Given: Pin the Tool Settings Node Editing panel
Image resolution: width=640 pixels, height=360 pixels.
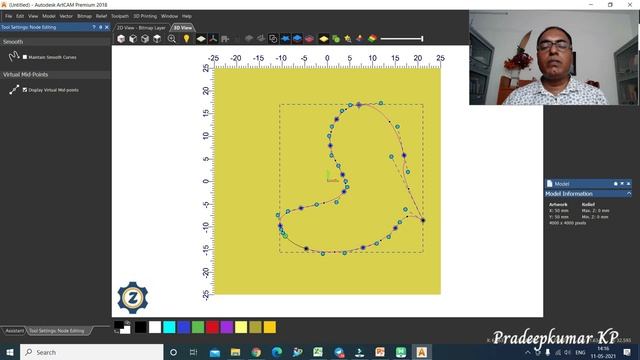Looking at the screenshot, I should pyautogui.click(x=100, y=27).
